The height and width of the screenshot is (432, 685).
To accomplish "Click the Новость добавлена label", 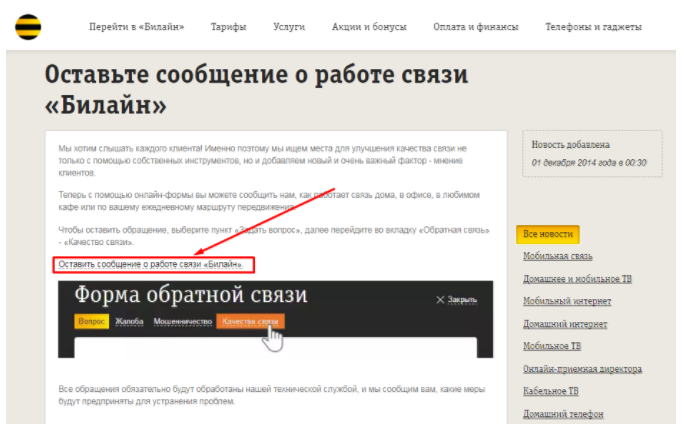I will coord(571,145).
